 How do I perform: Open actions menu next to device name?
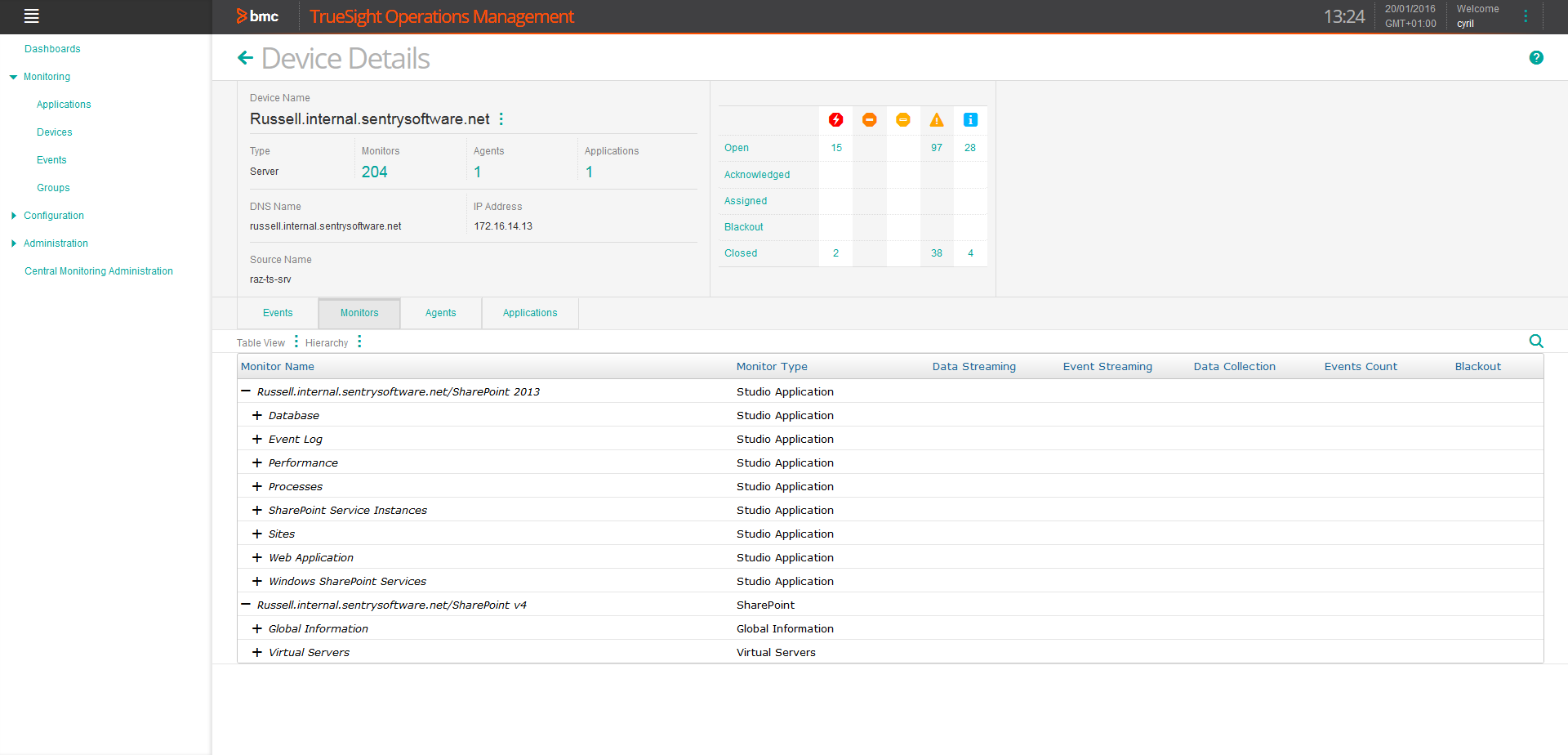coord(501,119)
